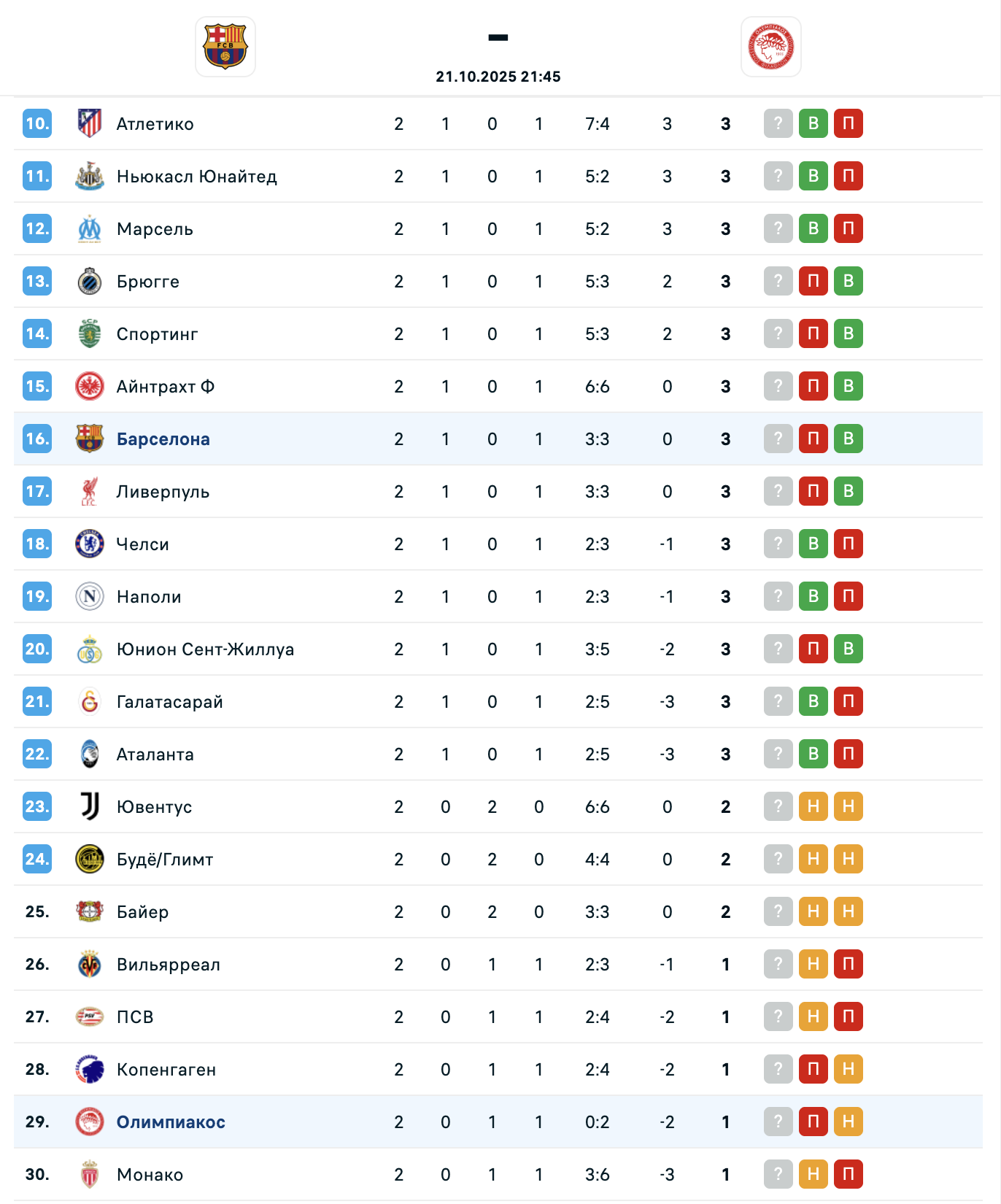Click Monaco's gray question mark next-match badge
Image resolution: width=1001 pixels, height=1204 pixels.
click(778, 1174)
